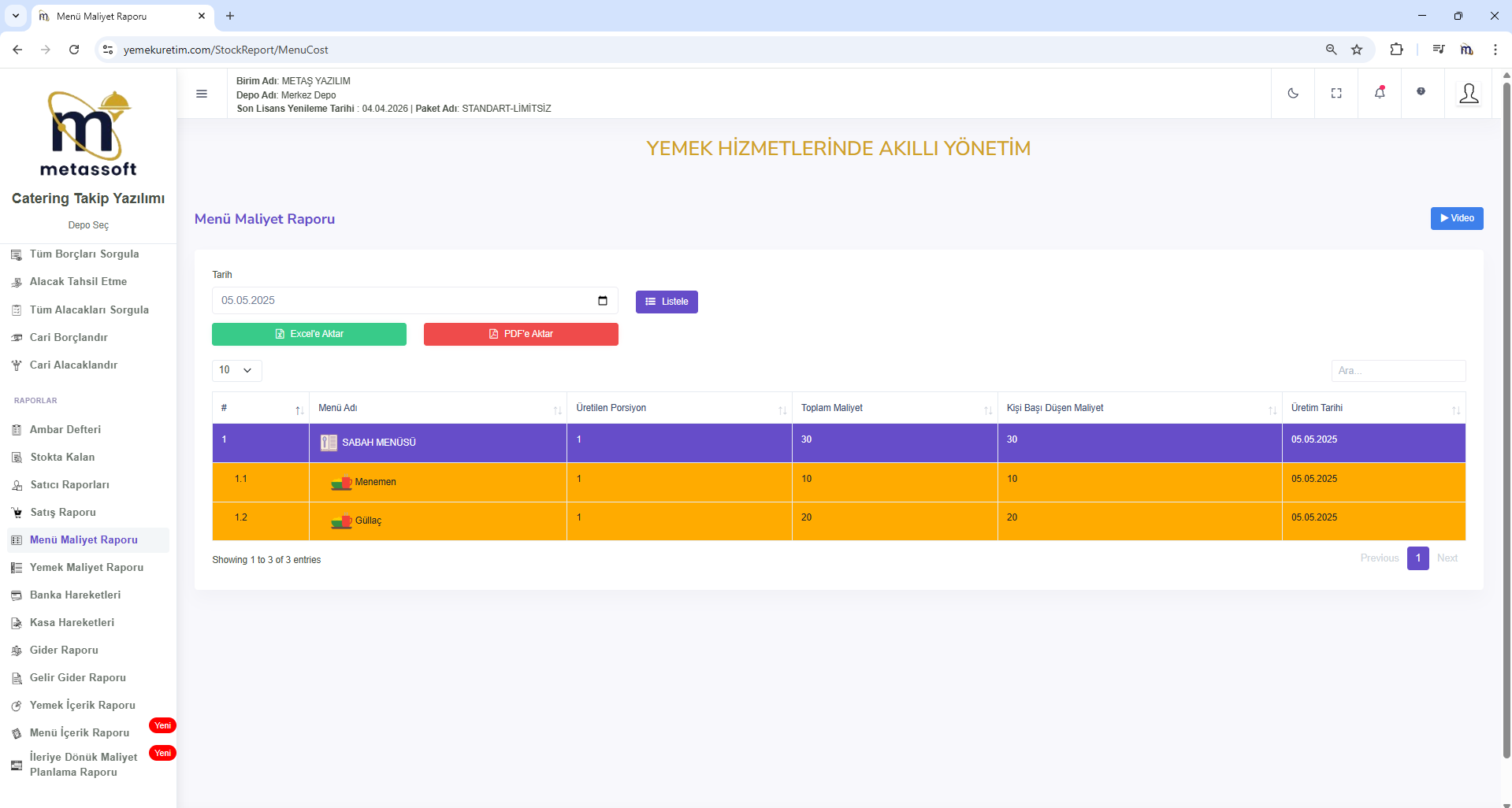Open browser media control icon
This screenshot has width=1512, height=808.
(1439, 50)
